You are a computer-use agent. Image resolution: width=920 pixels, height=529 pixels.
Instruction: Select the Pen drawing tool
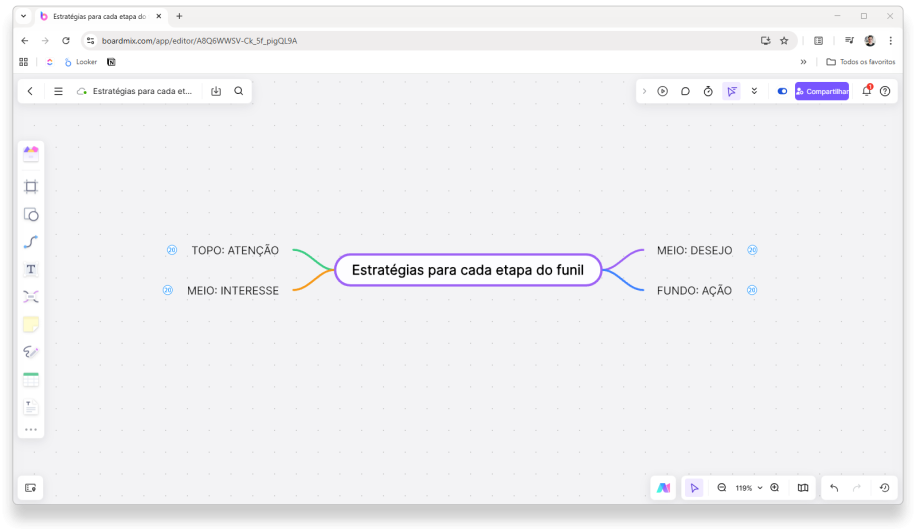(31, 352)
